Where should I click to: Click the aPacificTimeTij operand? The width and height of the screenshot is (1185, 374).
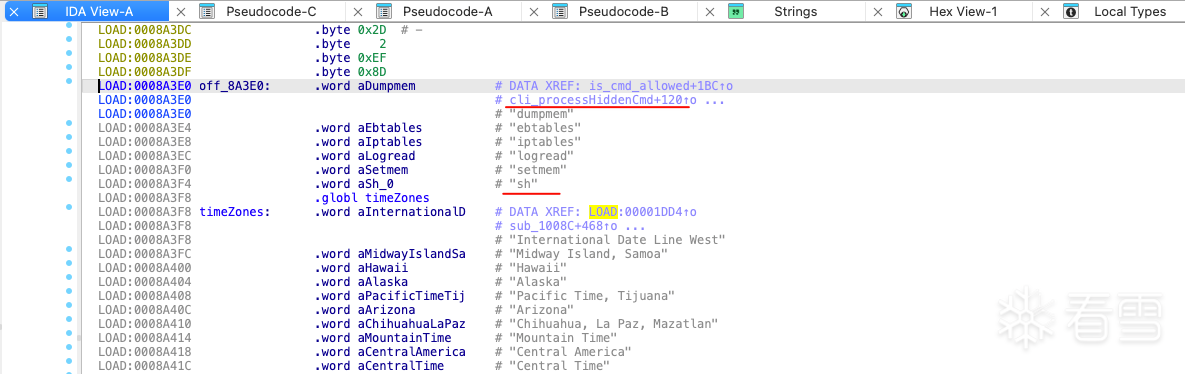[x=412, y=295]
